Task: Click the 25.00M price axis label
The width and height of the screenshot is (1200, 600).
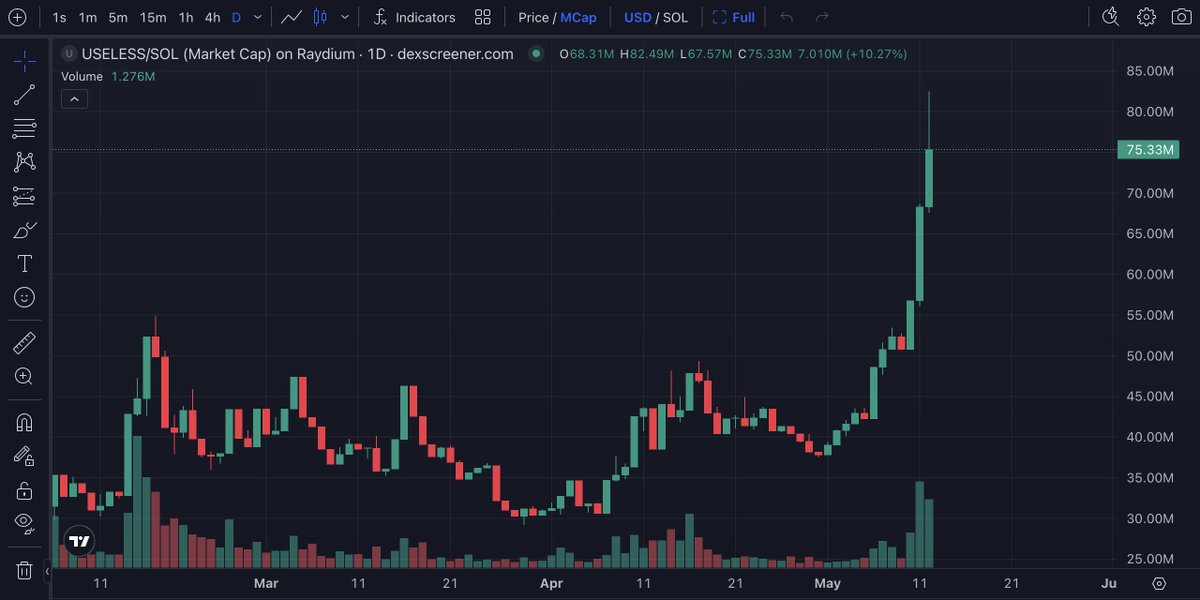Action: coord(1150,559)
